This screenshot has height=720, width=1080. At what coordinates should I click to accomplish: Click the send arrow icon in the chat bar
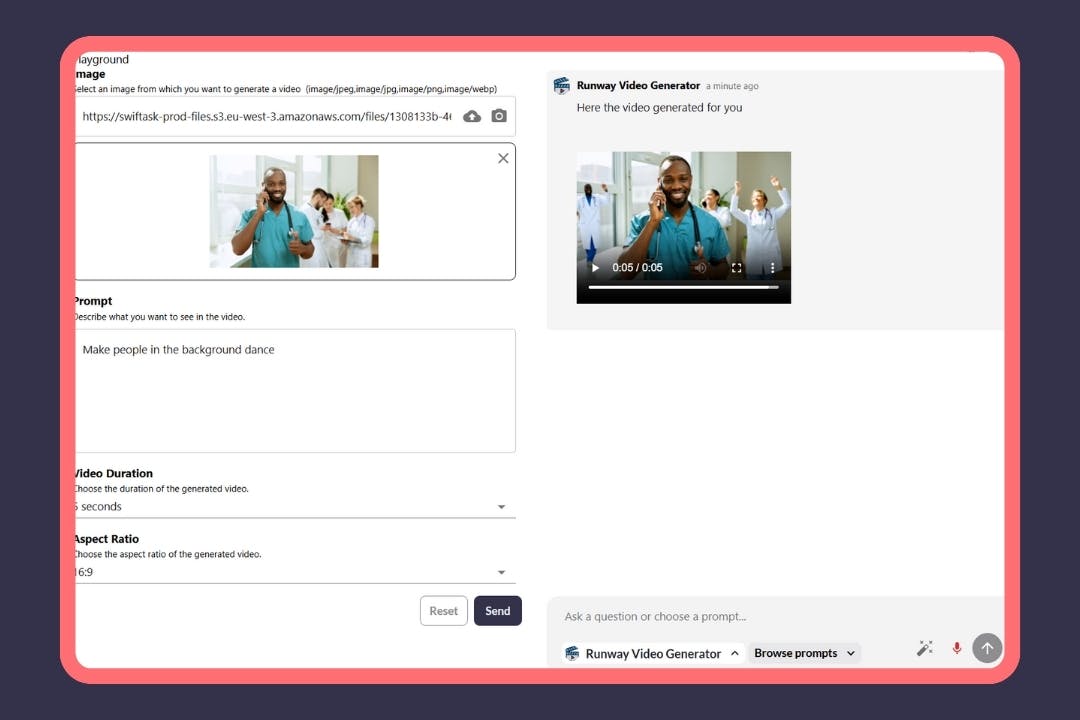[987, 648]
